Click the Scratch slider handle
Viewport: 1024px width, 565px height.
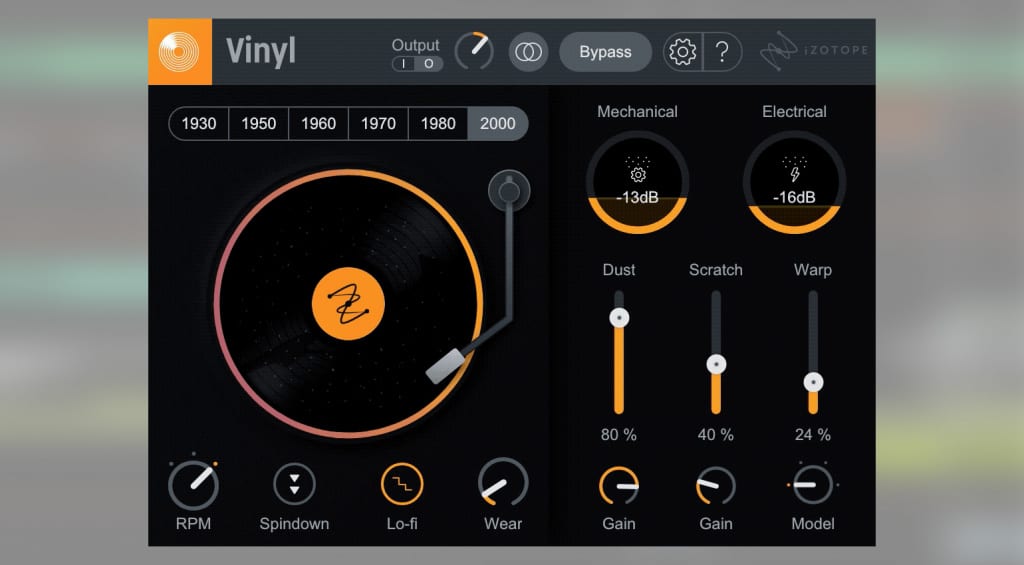click(x=716, y=364)
